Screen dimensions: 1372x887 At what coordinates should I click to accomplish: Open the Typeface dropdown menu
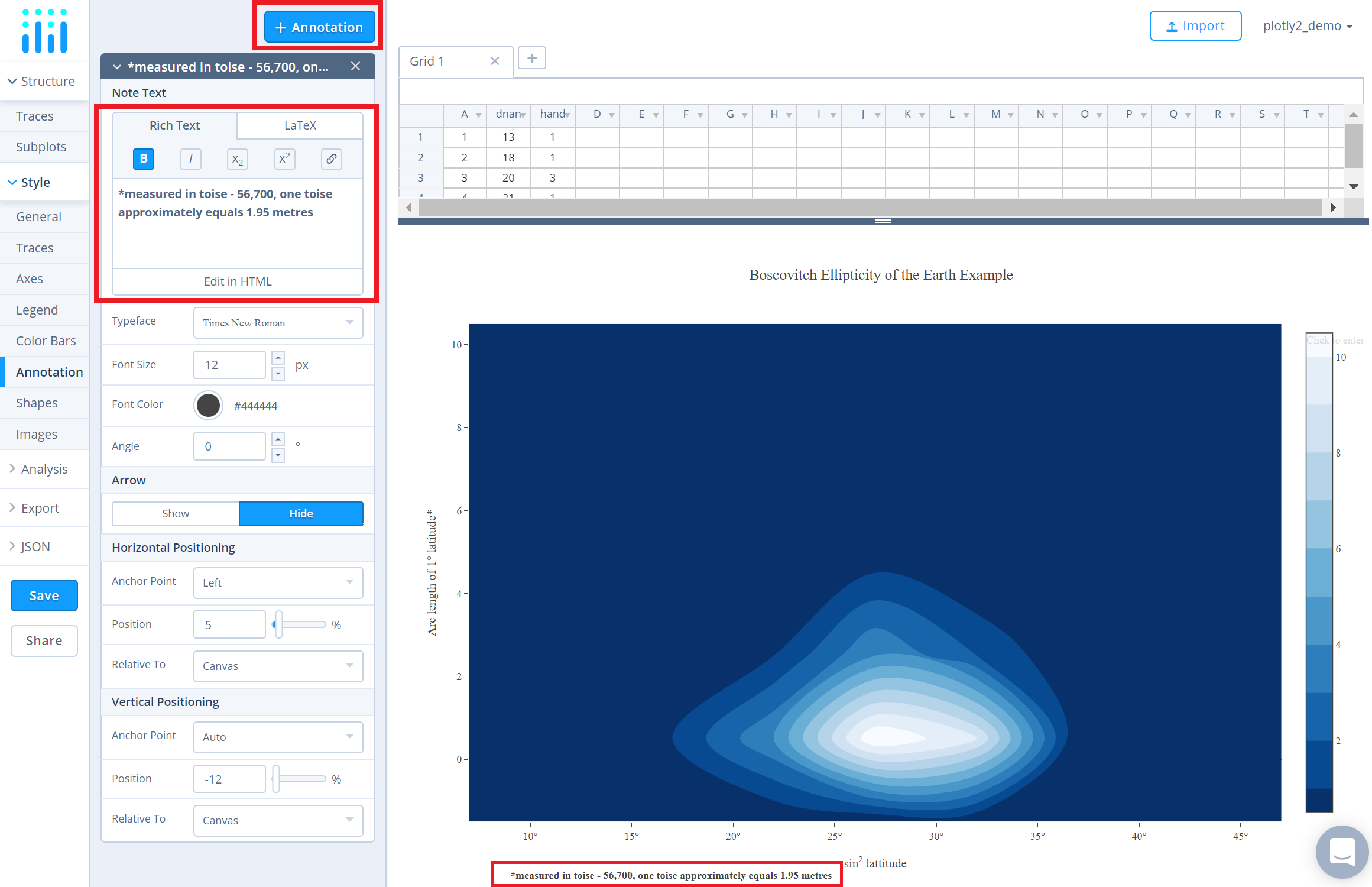coord(276,322)
